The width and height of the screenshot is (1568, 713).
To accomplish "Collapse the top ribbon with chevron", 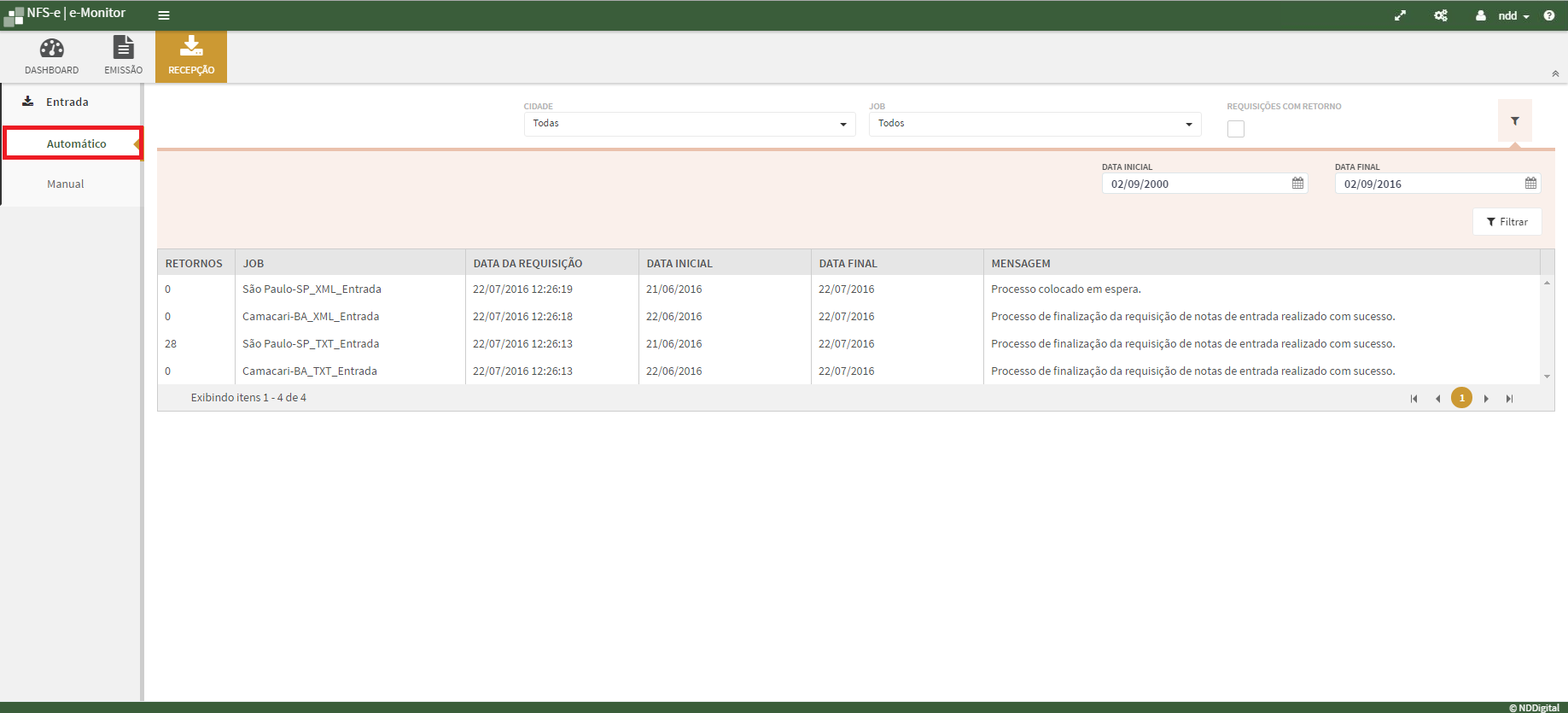I will [1555, 74].
